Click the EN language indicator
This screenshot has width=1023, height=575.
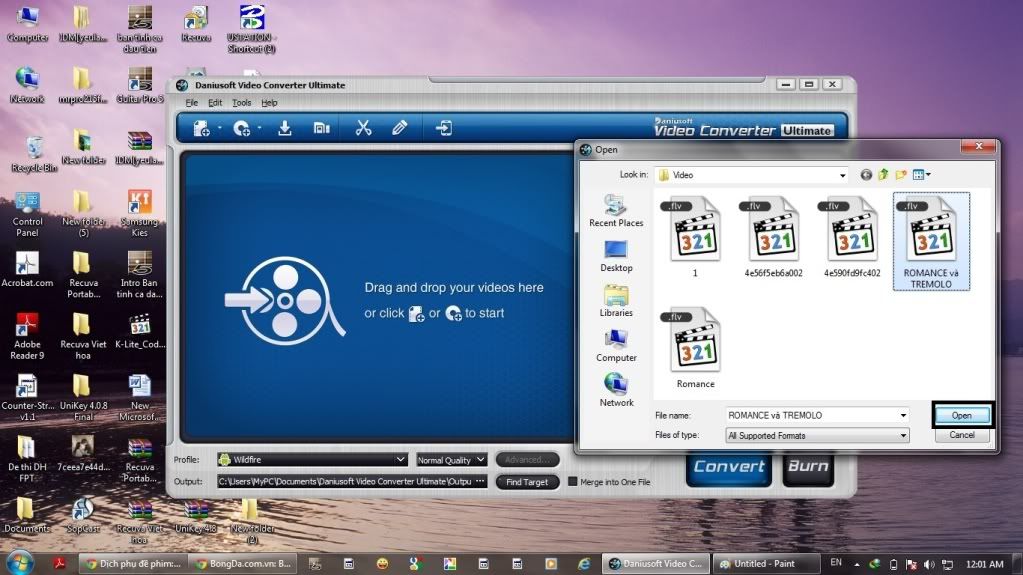[x=836, y=563]
